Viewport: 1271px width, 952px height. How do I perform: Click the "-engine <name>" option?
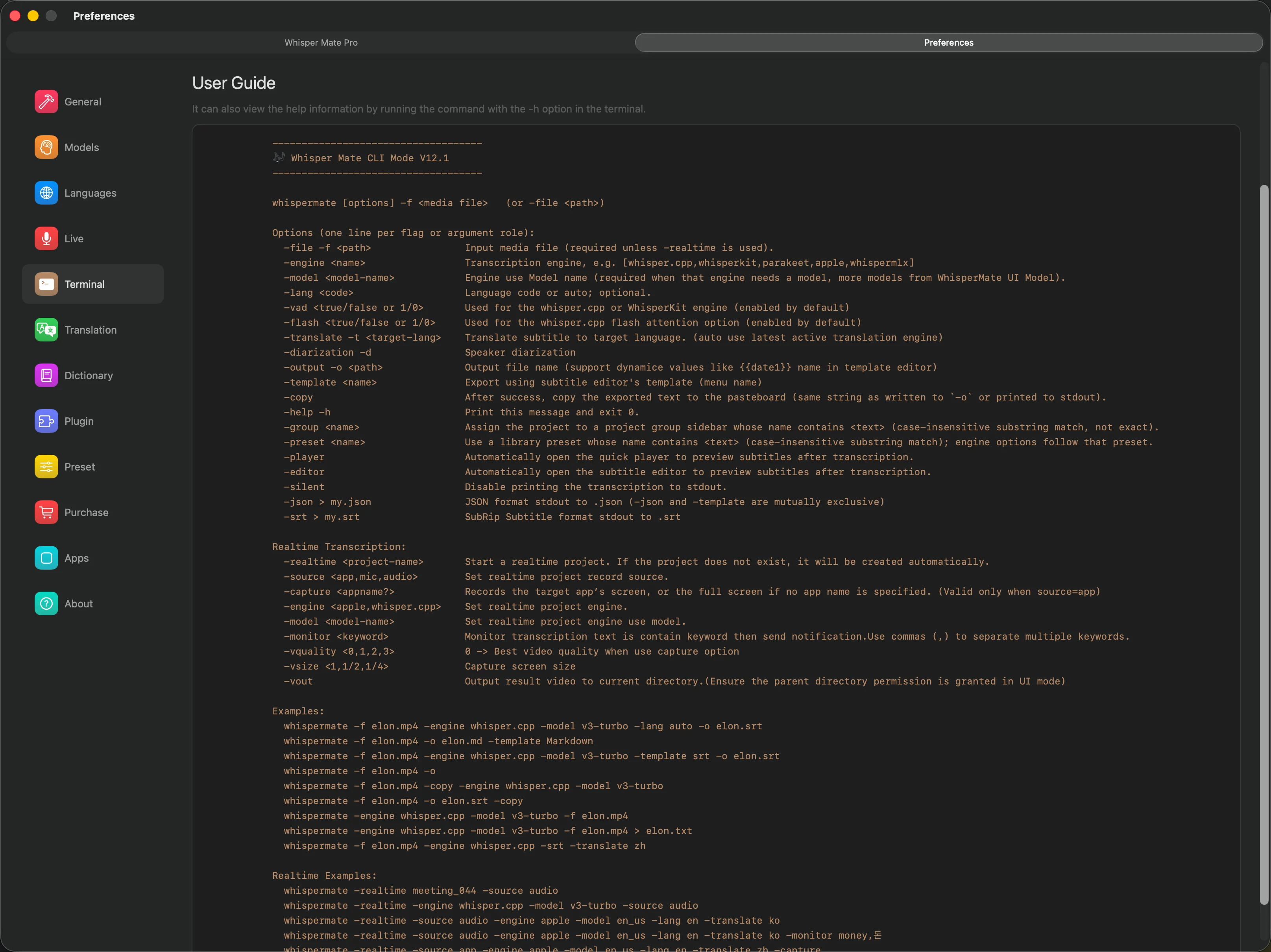[325, 262]
